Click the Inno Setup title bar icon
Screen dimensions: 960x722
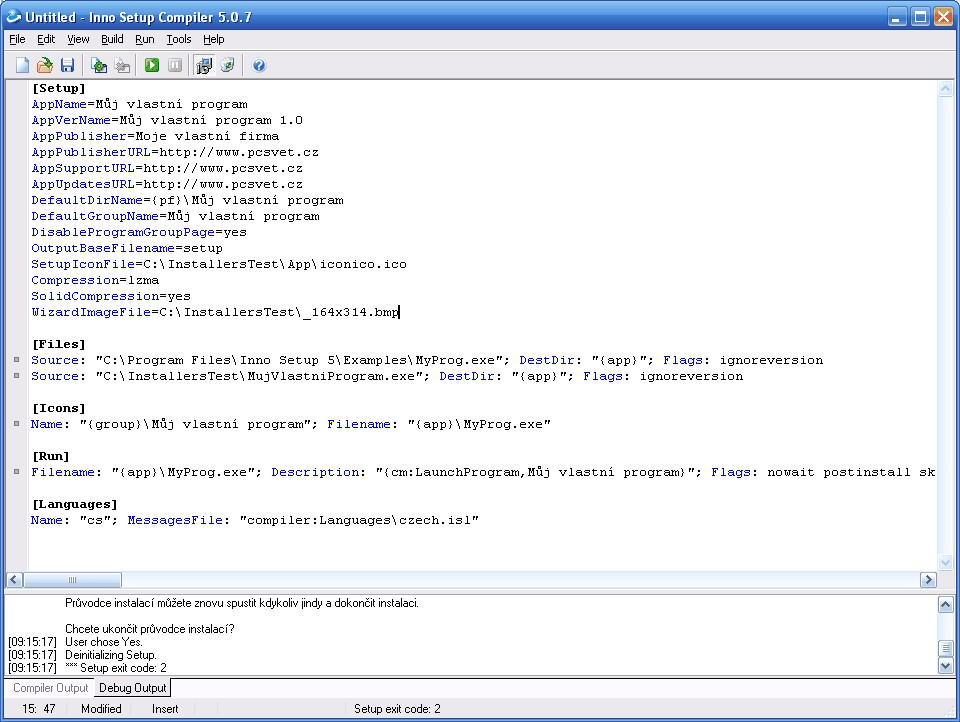tap(13, 17)
